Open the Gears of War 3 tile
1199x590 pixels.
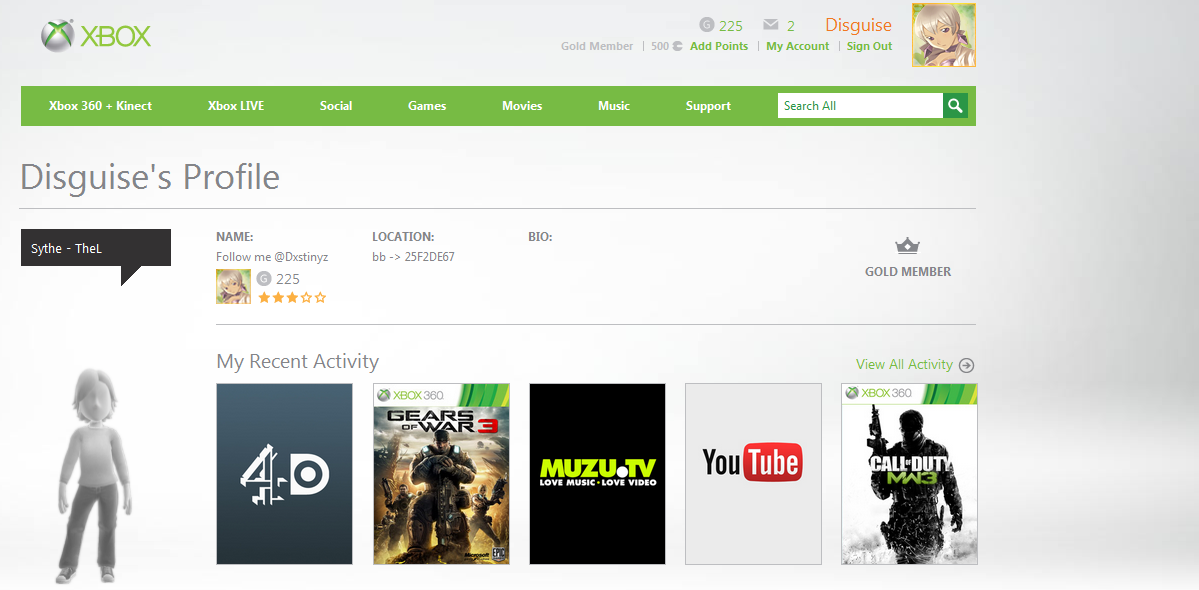coord(441,474)
